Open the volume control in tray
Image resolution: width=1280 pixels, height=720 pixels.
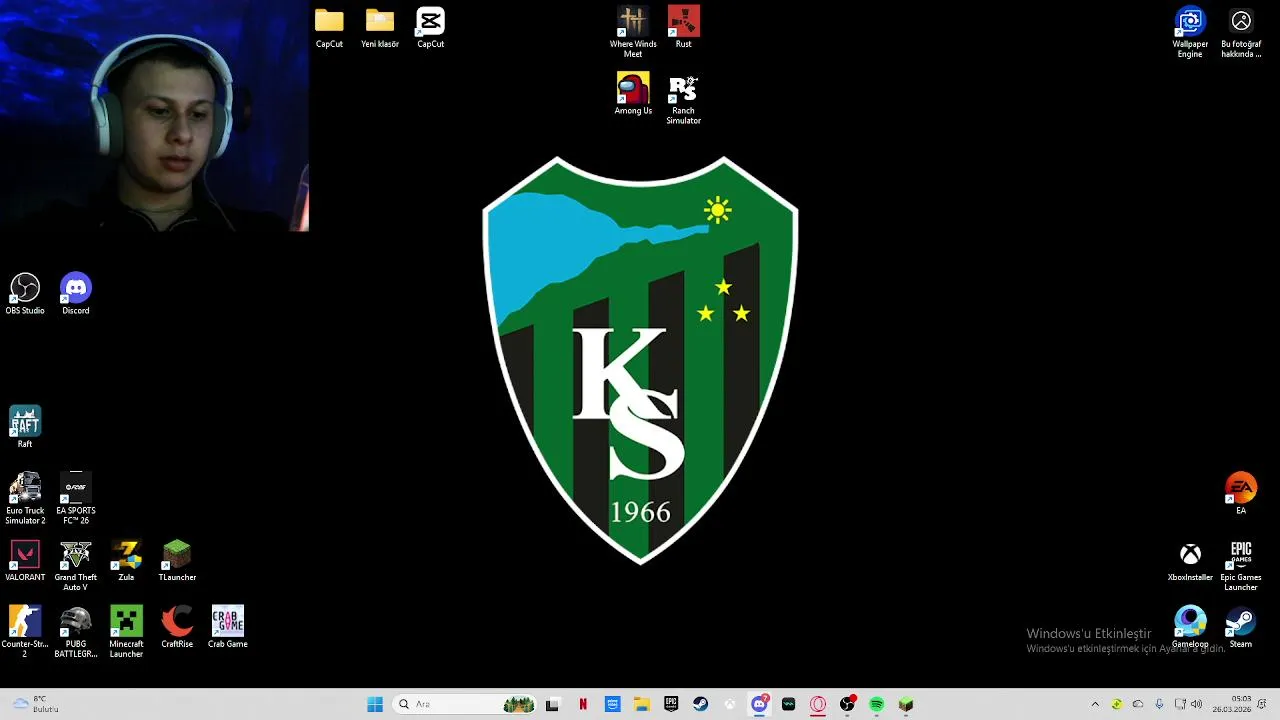point(1197,705)
